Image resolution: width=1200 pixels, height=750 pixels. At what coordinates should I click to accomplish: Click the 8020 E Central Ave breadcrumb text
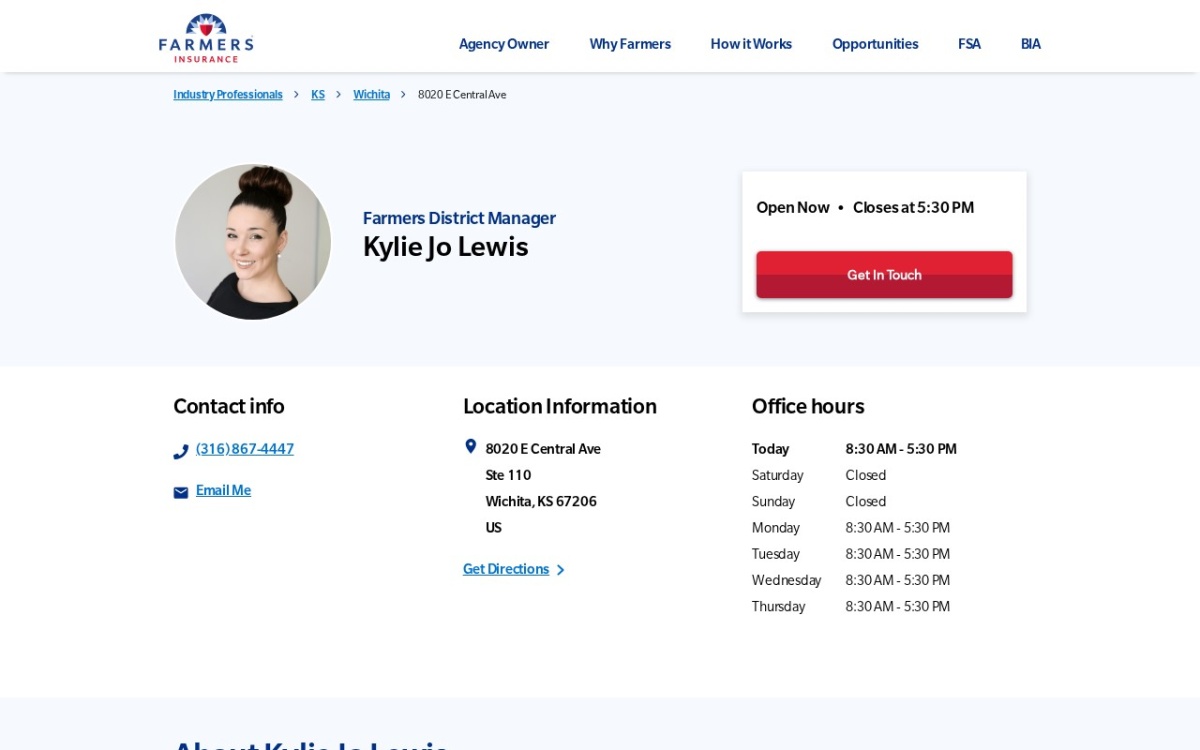(462, 94)
